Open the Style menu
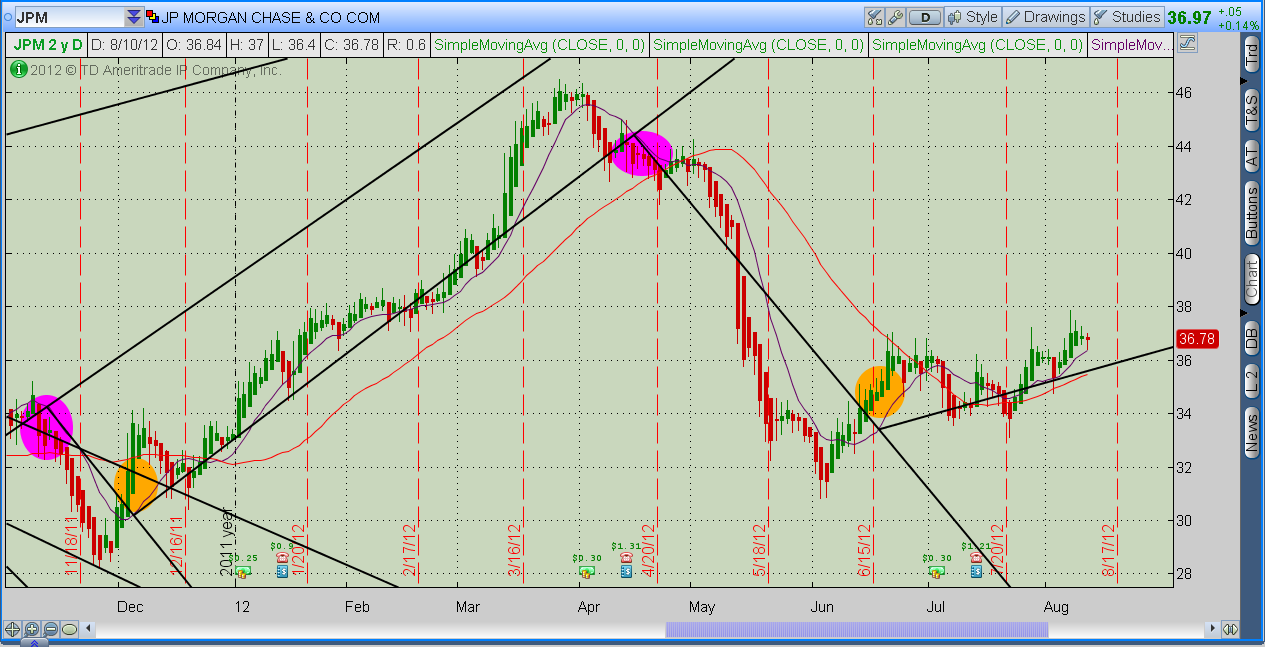This screenshot has height=647, width=1265. pyautogui.click(x=973, y=17)
